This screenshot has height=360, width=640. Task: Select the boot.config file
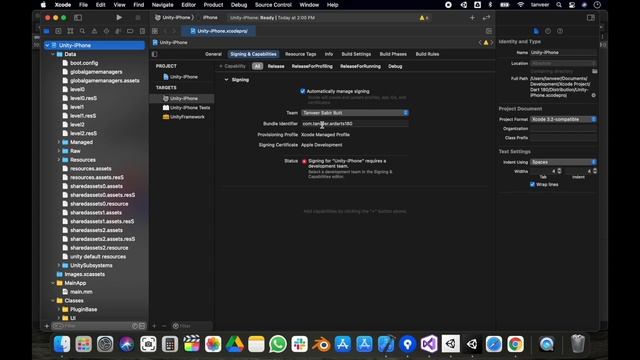(x=84, y=63)
